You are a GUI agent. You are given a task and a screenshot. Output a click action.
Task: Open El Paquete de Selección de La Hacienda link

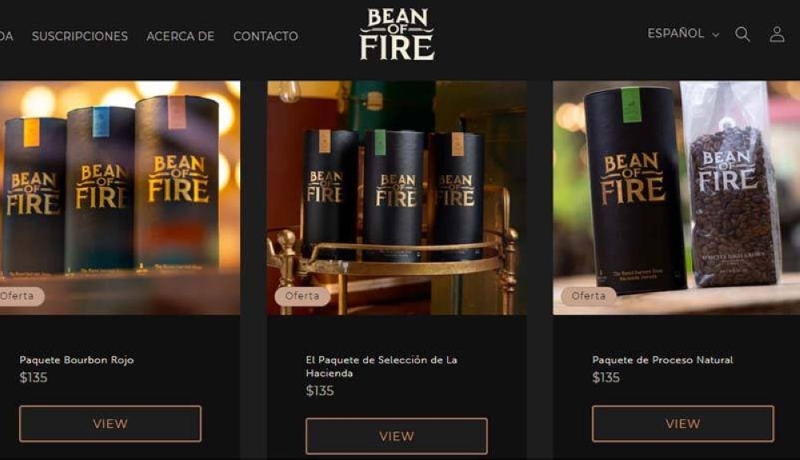[x=382, y=367]
